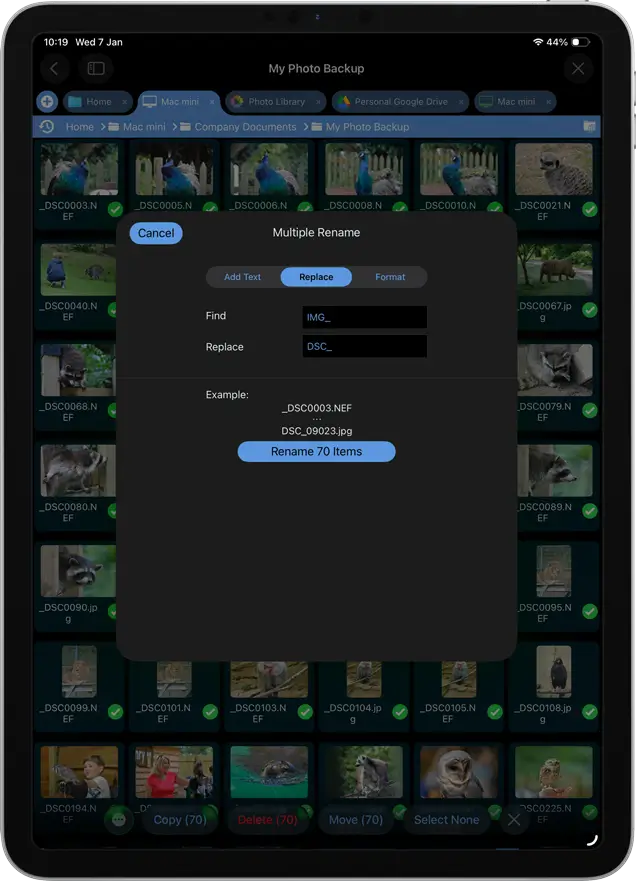
Task: Close the Home tab
Action: [125, 102]
